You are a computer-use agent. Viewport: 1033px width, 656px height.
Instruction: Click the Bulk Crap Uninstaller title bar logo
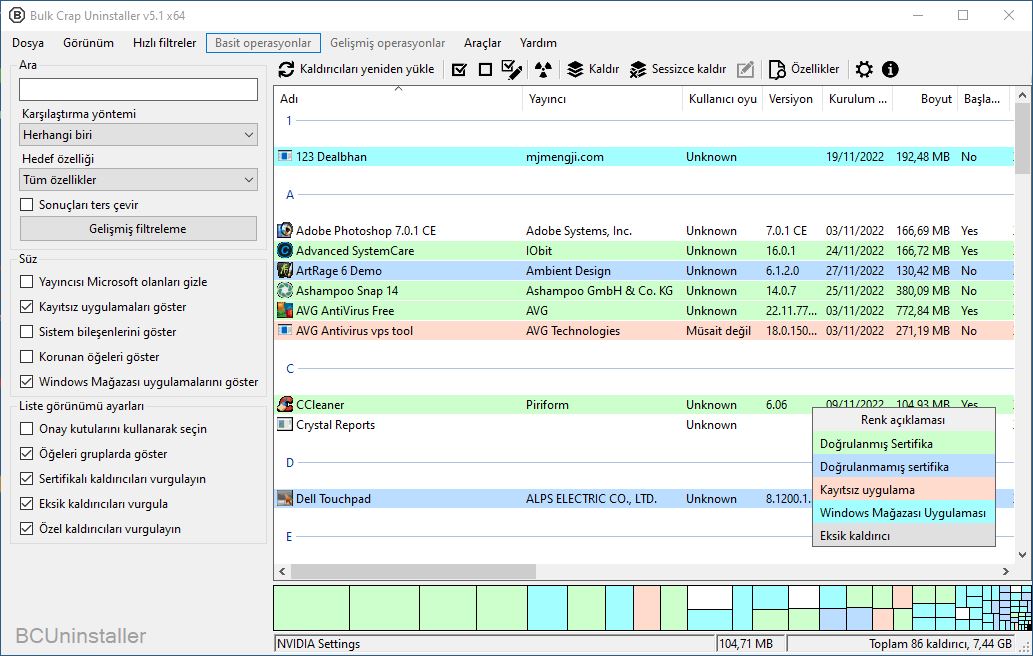[16, 15]
